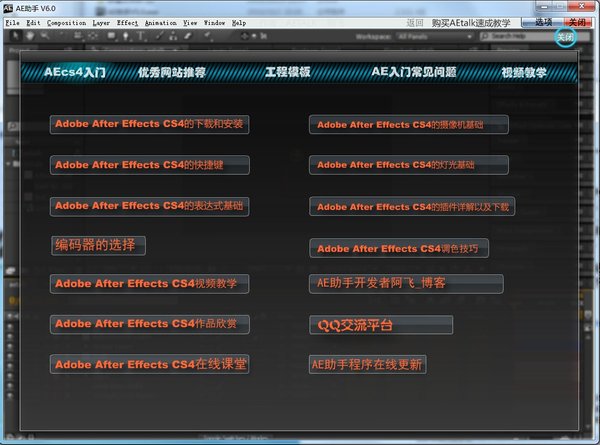
Task: Switch to the 优秀网站推荐 tab
Action: [172, 72]
